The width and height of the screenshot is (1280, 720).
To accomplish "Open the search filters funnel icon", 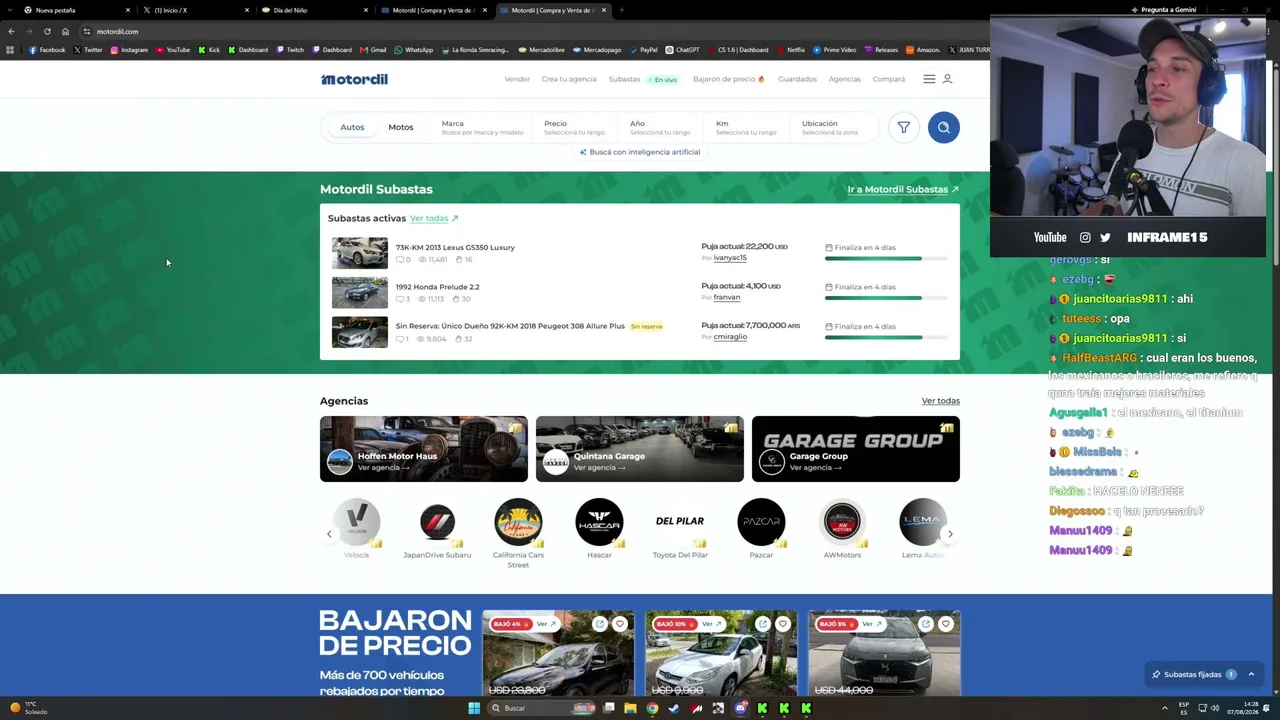I will tap(903, 127).
